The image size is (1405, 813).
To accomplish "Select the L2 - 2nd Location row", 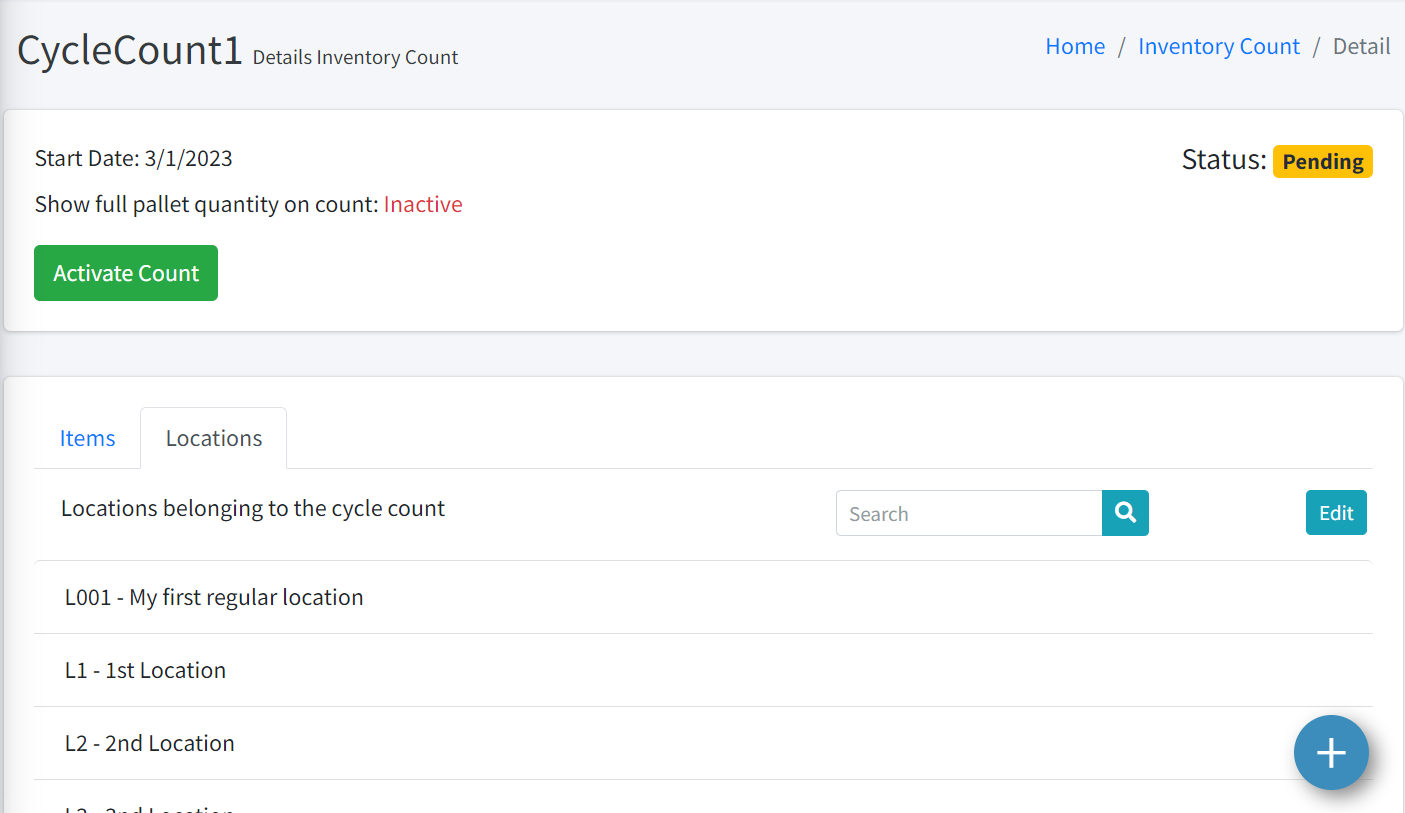I will click(150, 743).
